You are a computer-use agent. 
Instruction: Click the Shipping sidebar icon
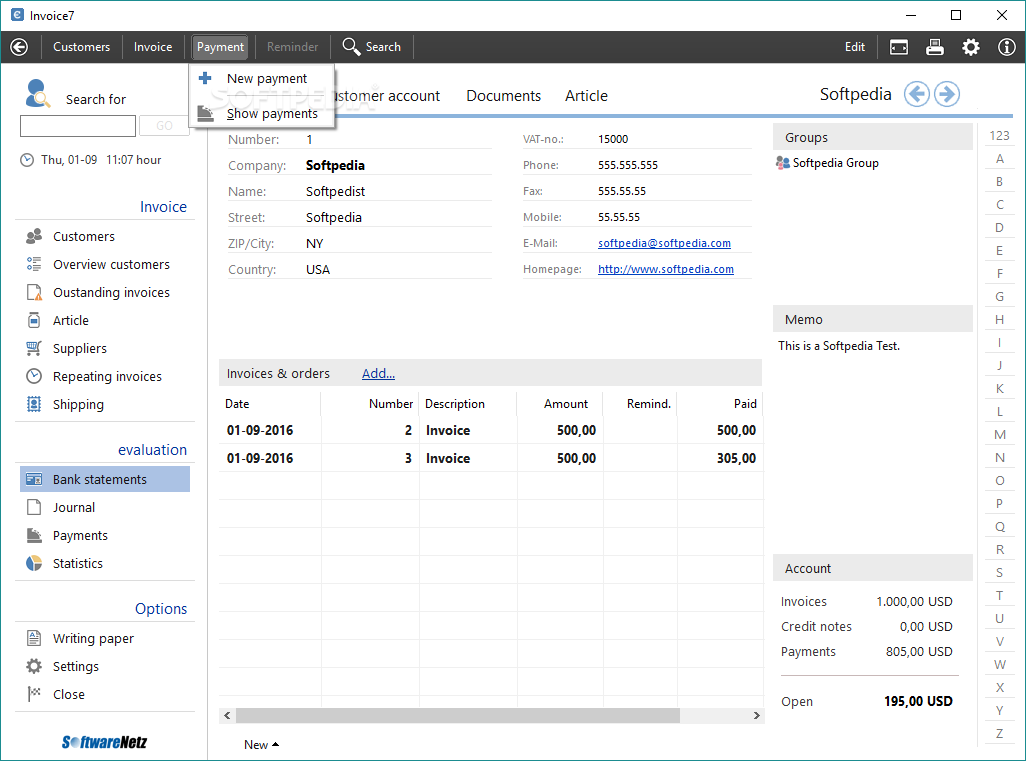(34, 404)
